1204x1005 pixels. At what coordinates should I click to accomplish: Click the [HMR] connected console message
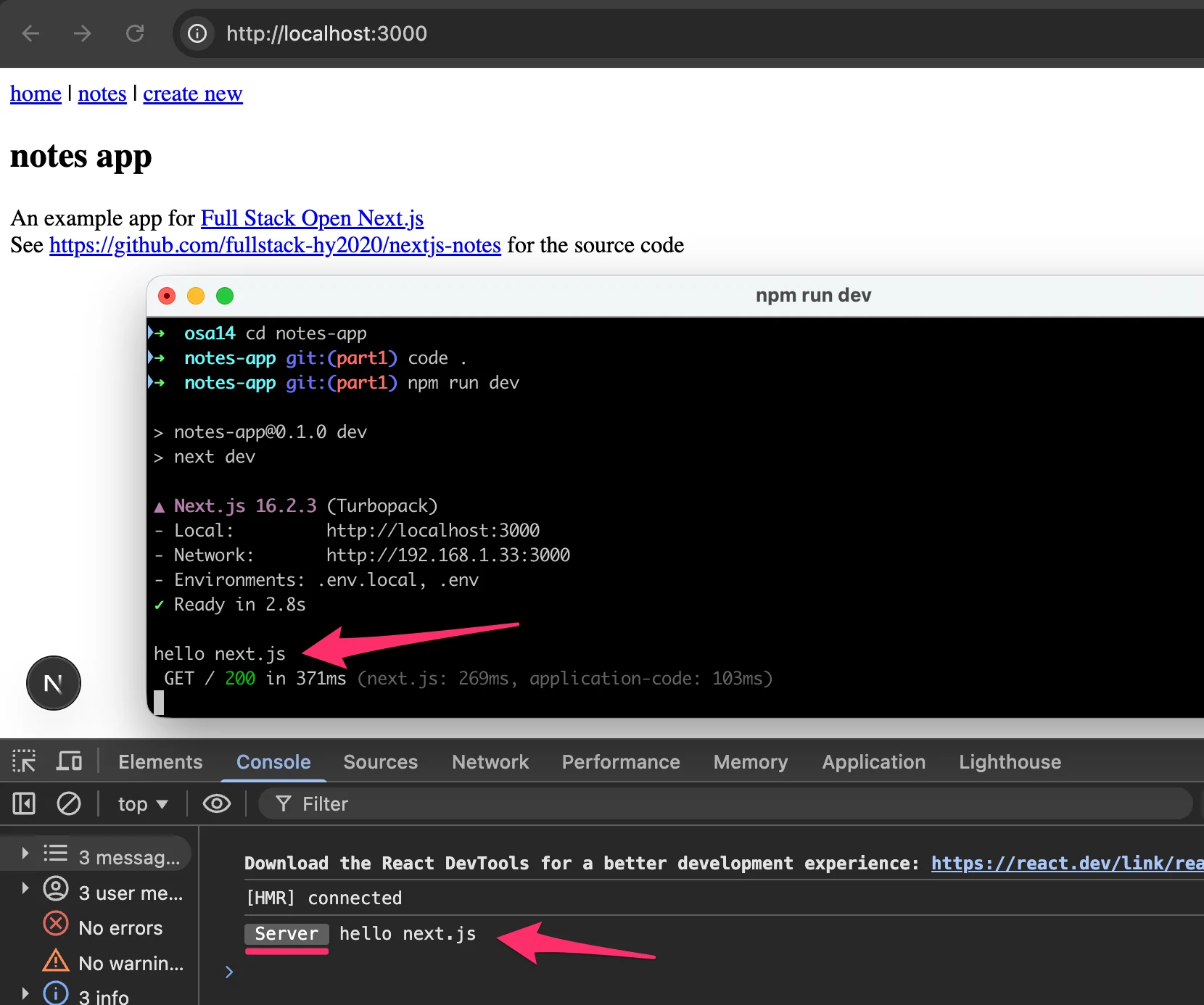point(323,898)
